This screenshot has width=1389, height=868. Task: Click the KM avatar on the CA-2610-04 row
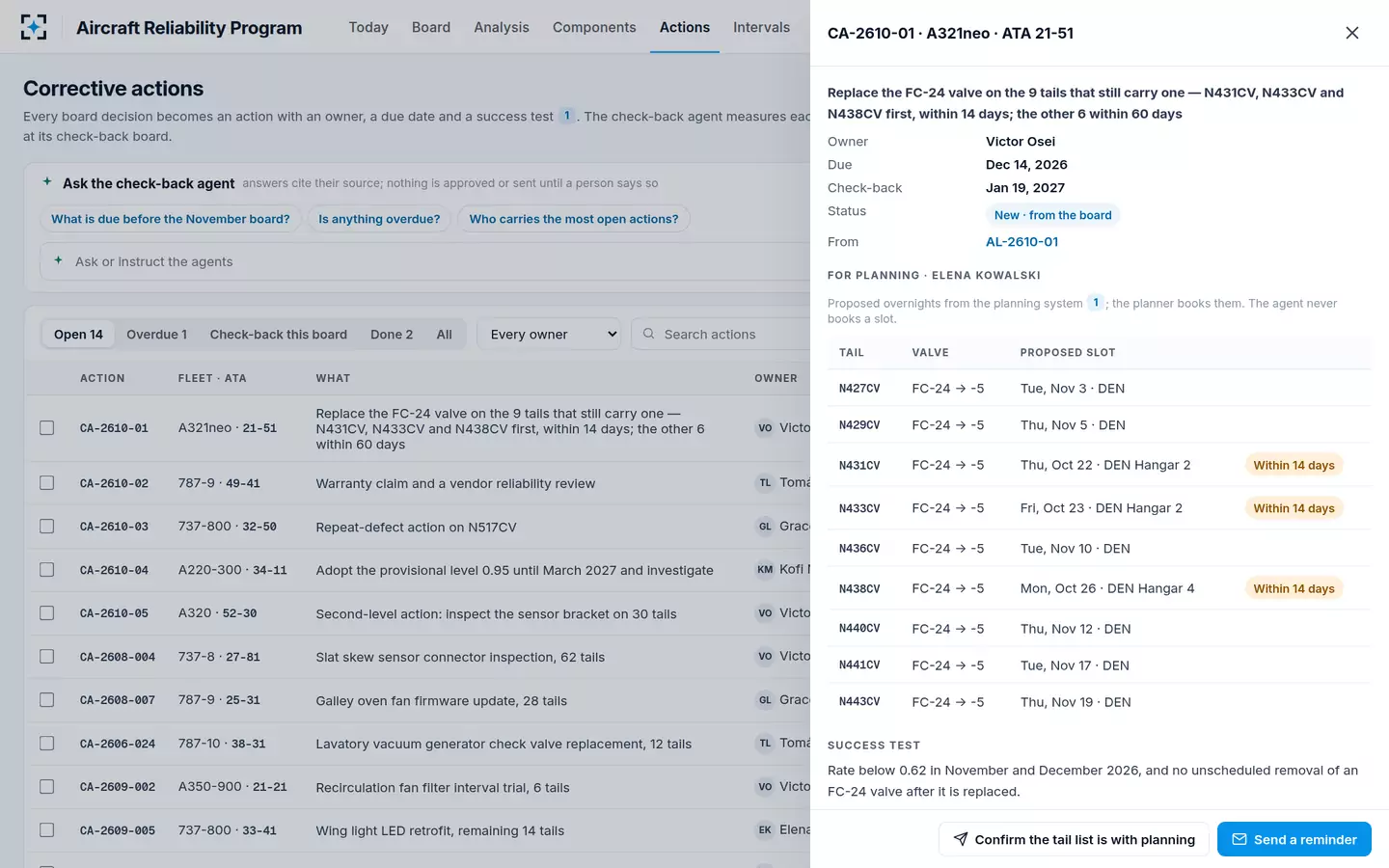coord(765,570)
